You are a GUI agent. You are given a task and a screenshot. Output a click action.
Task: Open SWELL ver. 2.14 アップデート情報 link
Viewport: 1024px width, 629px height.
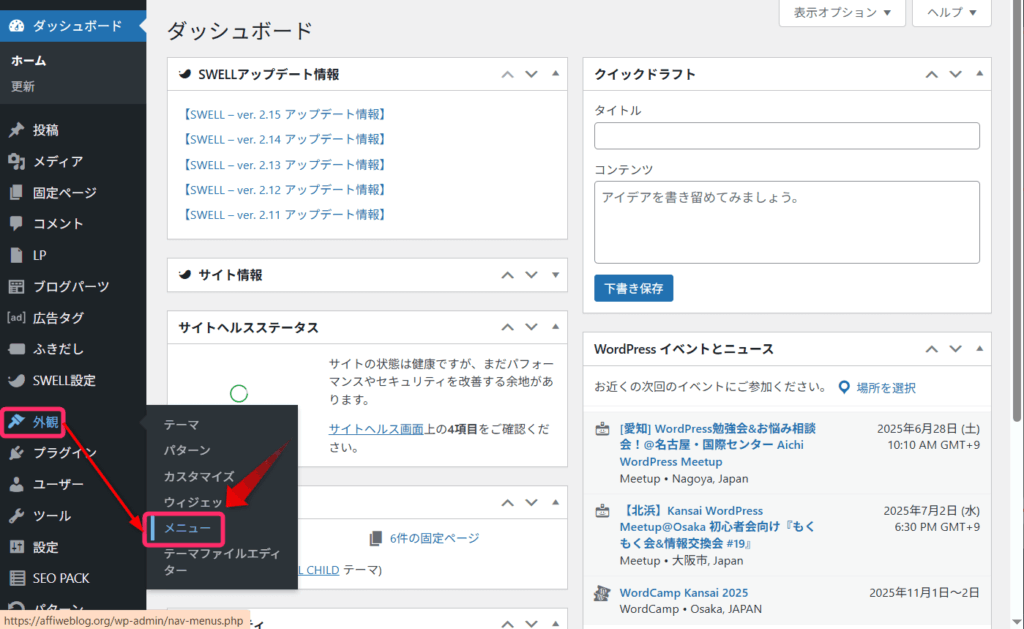tap(284, 139)
